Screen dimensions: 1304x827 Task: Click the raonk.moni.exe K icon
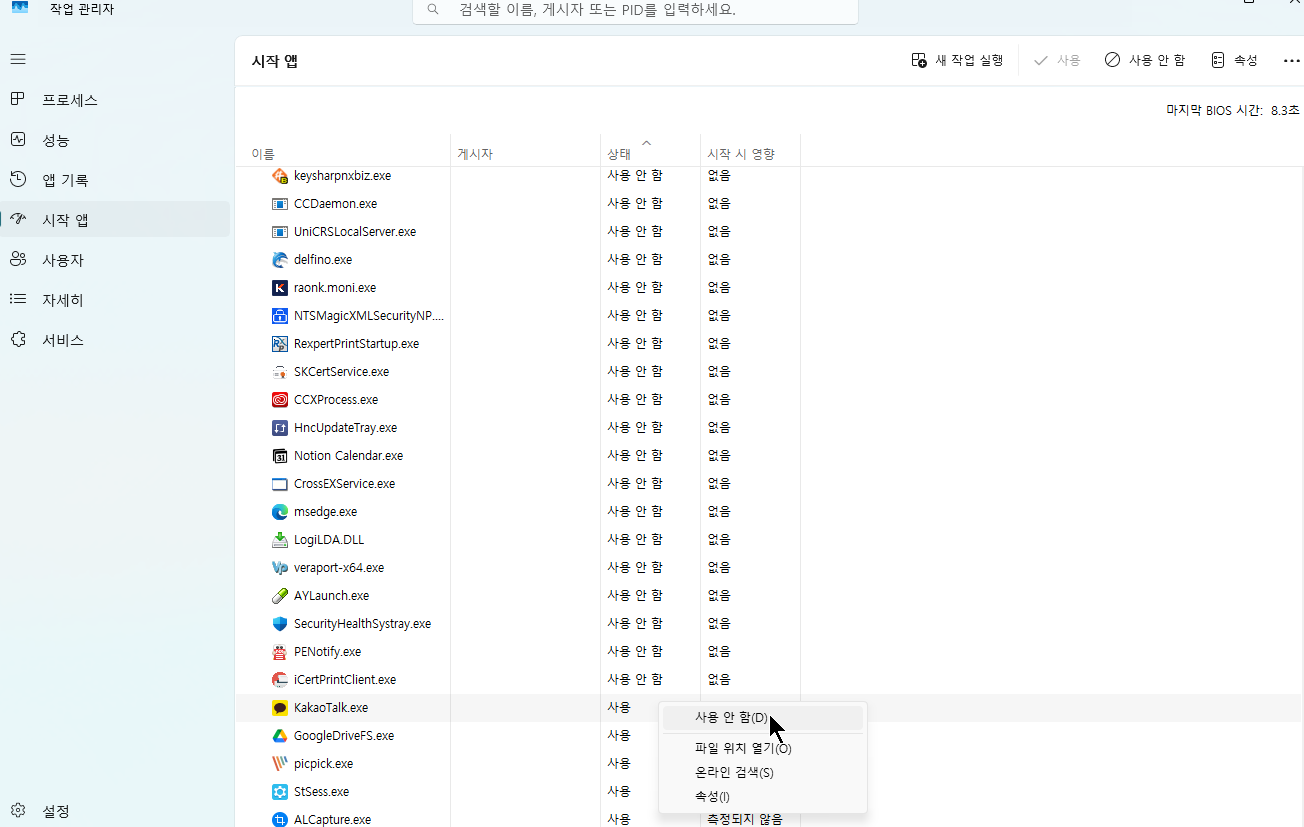point(280,288)
